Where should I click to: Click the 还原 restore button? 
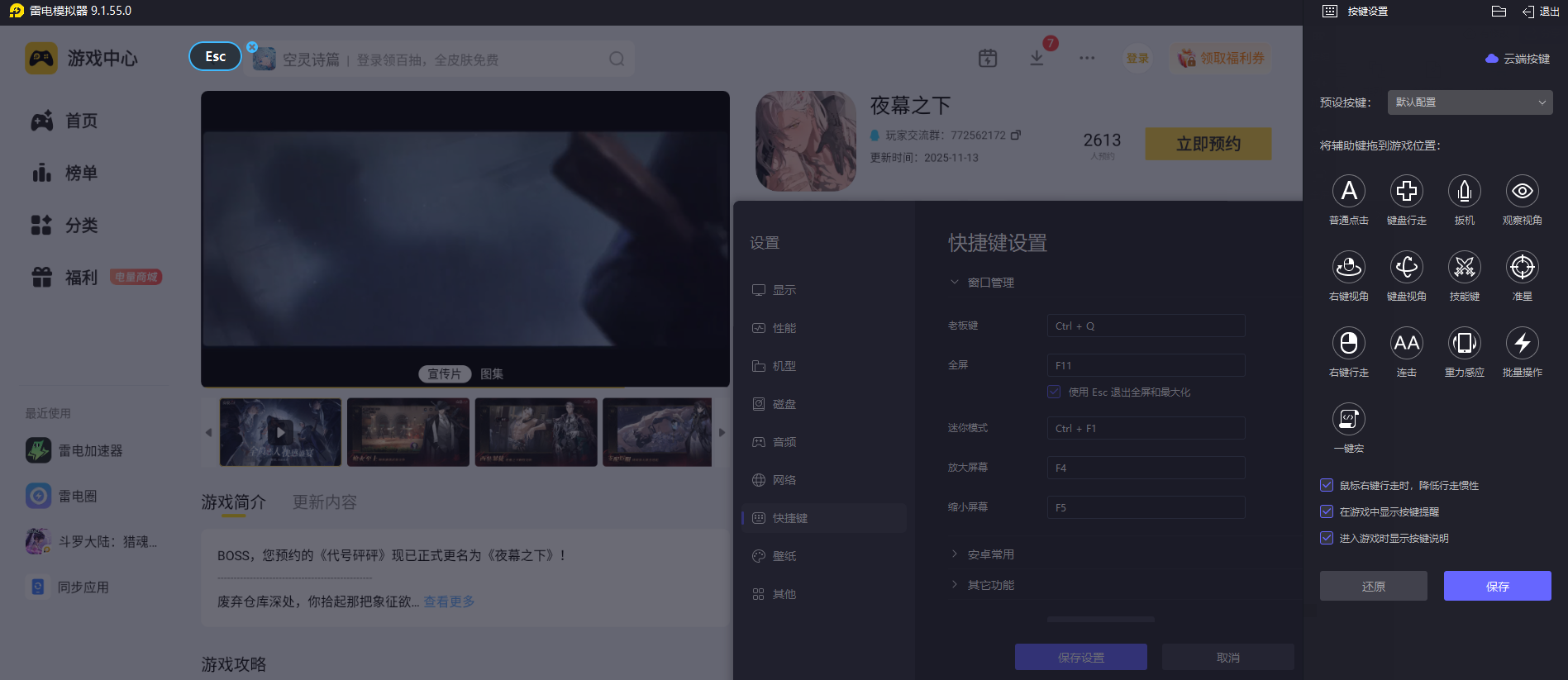(1373, 586)
